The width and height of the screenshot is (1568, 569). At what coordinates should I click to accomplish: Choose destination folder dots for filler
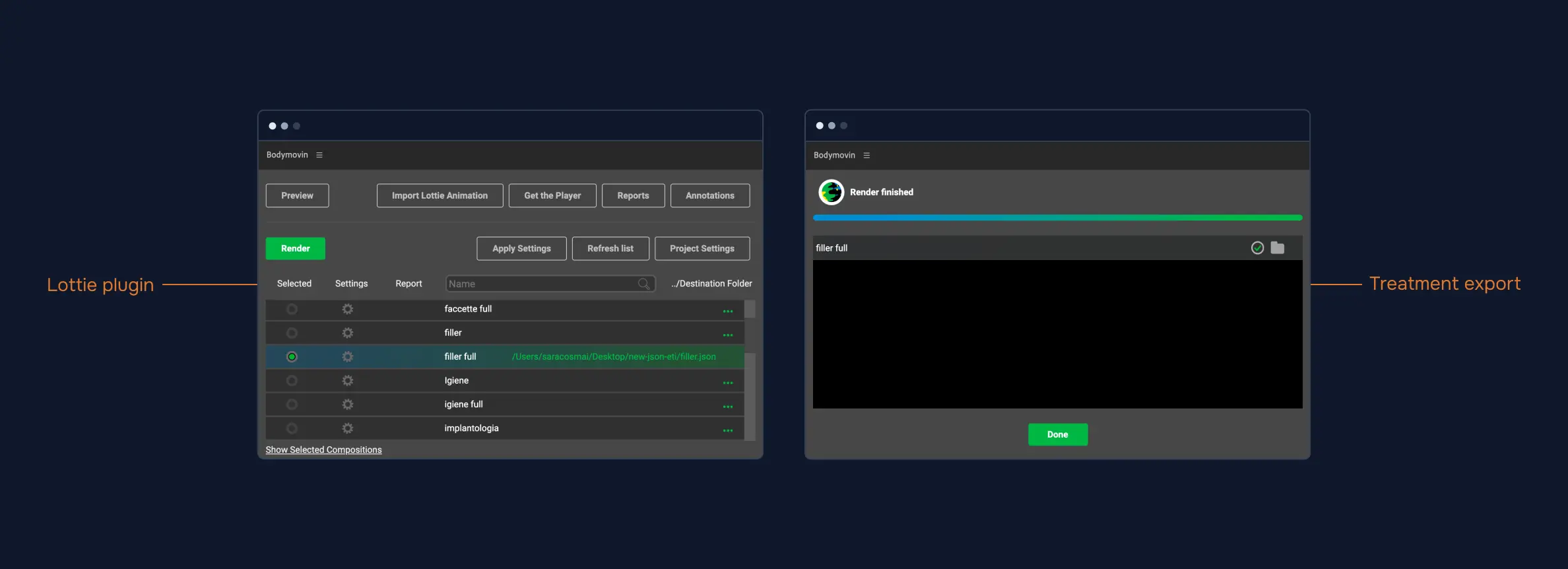727,335
